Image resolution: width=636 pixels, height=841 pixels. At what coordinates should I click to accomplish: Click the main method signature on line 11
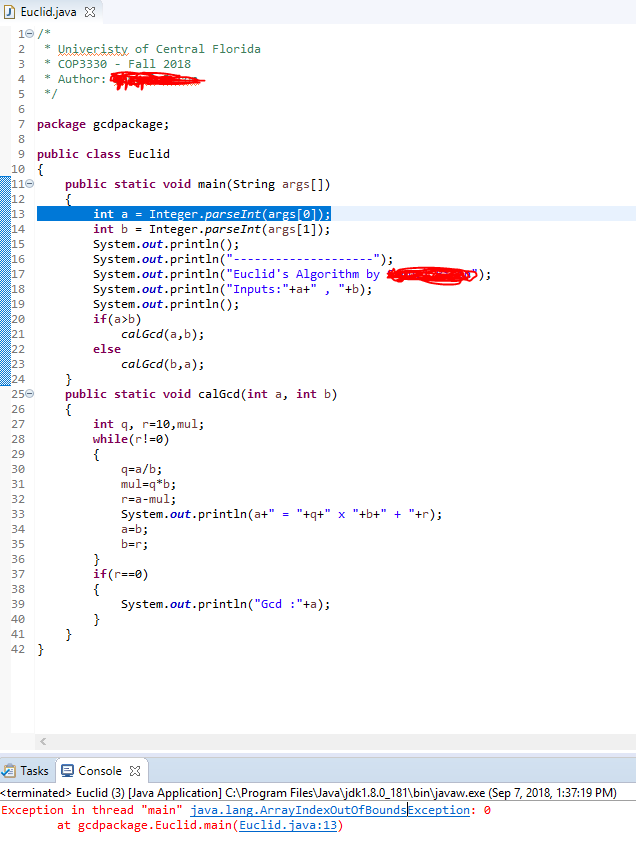[197, 184]
